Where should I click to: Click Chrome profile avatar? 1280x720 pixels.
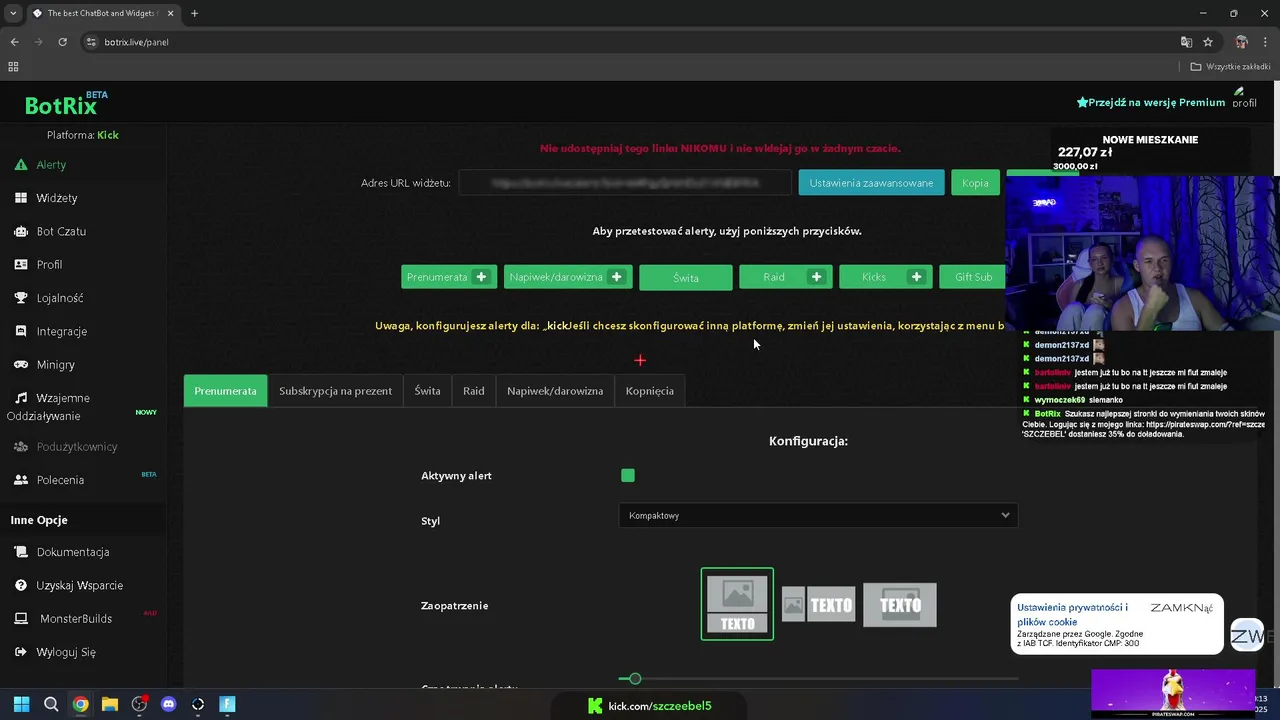[x=1241, y=42]
